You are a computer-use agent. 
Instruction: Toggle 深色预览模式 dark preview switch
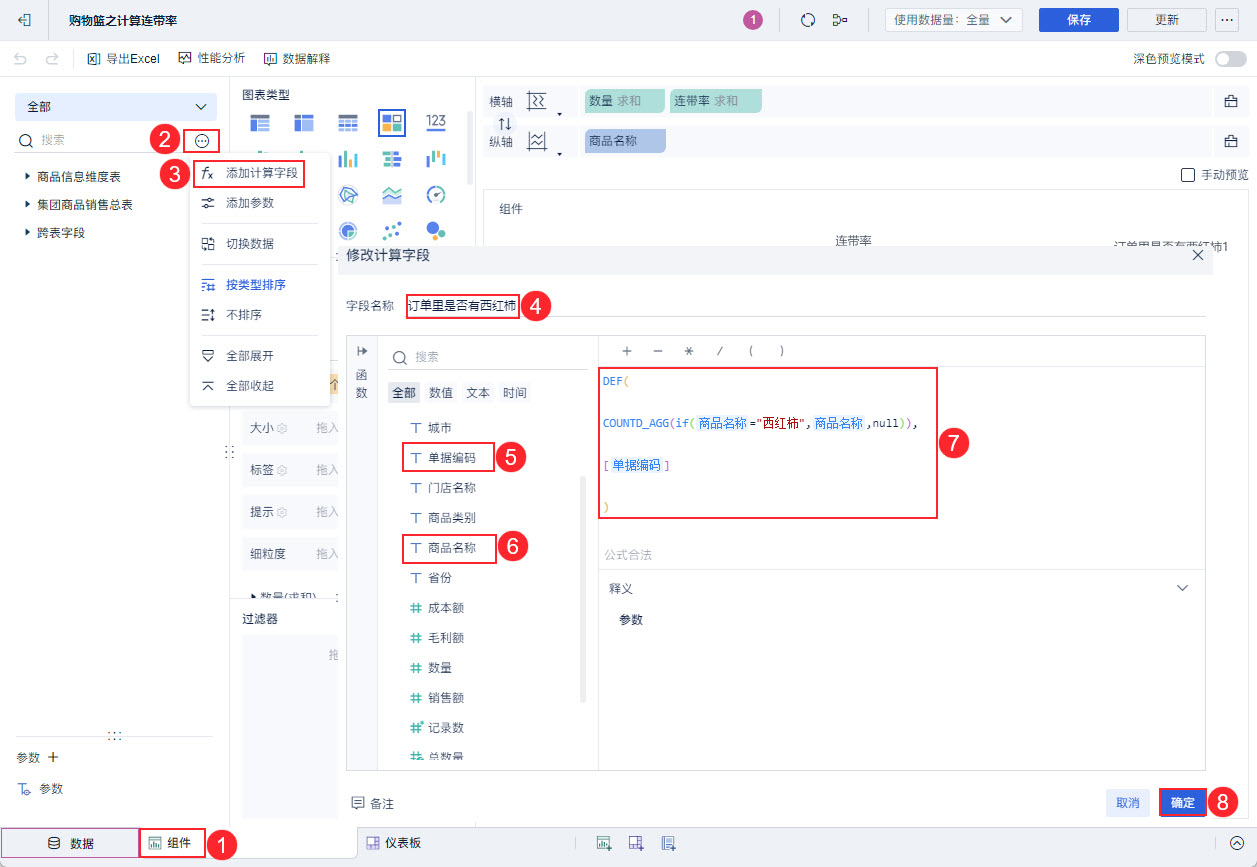[x=1230, y=59]
